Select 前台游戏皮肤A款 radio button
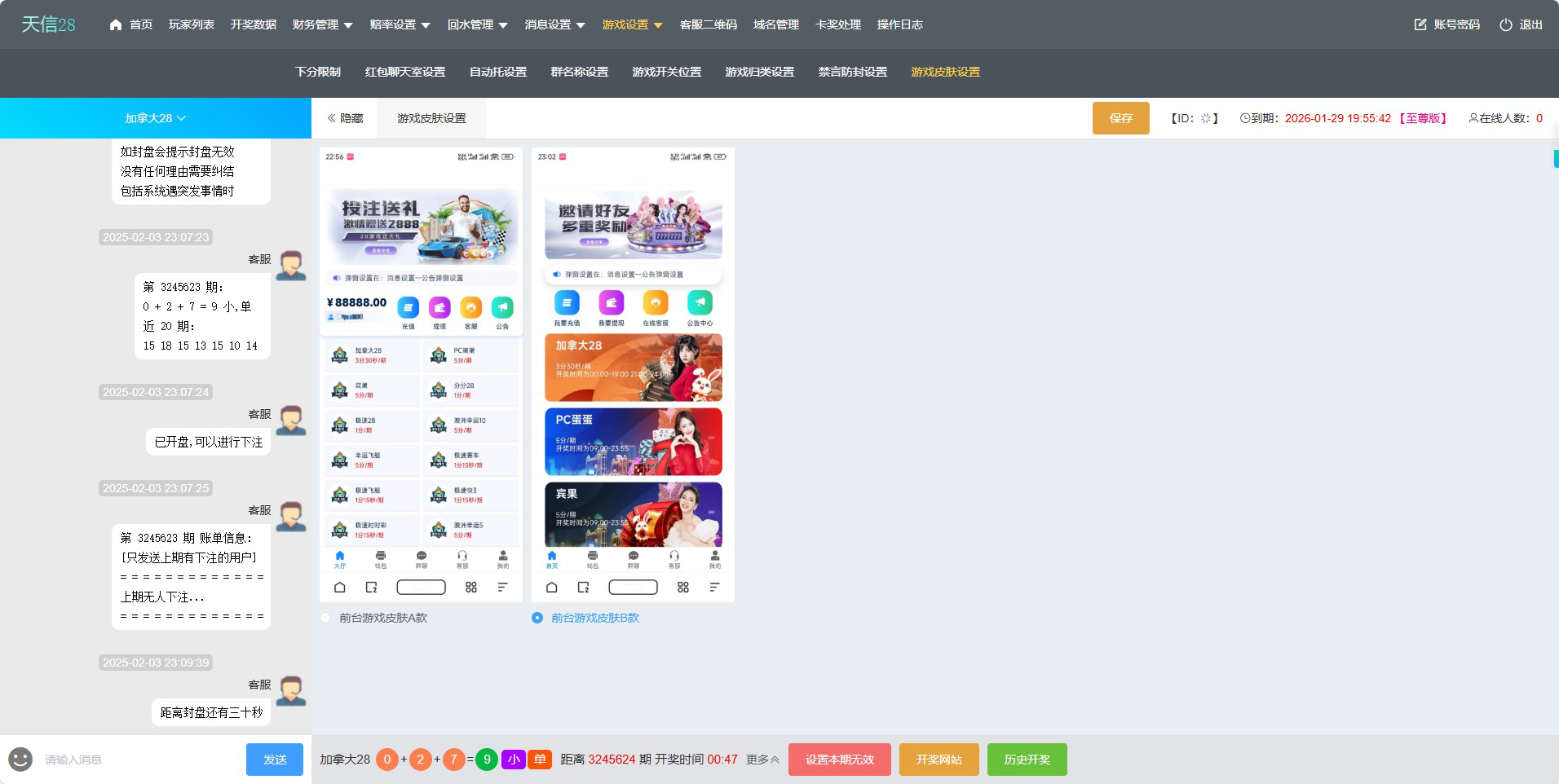The height and width of the screenshot is (784, 1559). point(326,618)
